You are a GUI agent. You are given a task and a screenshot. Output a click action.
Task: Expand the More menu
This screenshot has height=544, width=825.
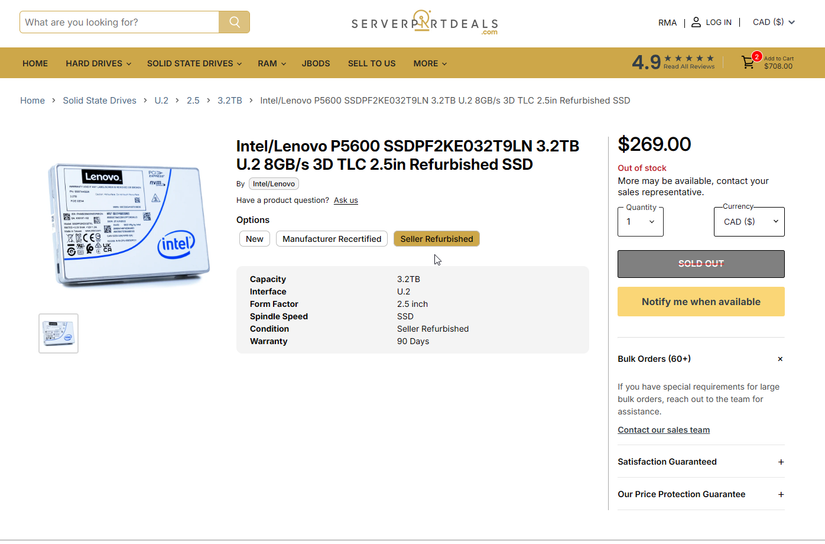click(430, 63)
